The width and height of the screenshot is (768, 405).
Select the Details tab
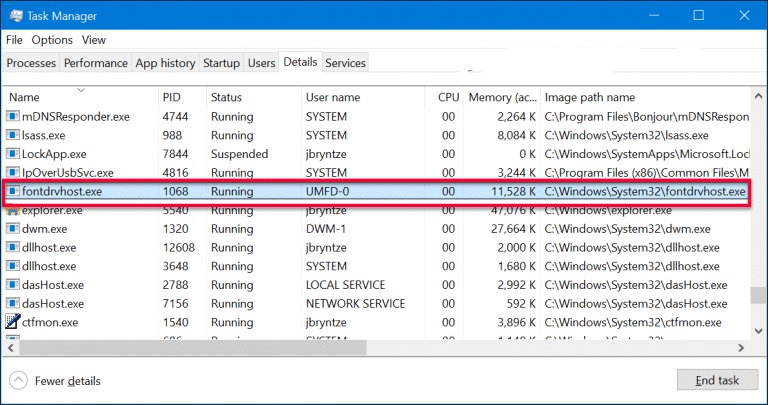click(x=300, y=62)
